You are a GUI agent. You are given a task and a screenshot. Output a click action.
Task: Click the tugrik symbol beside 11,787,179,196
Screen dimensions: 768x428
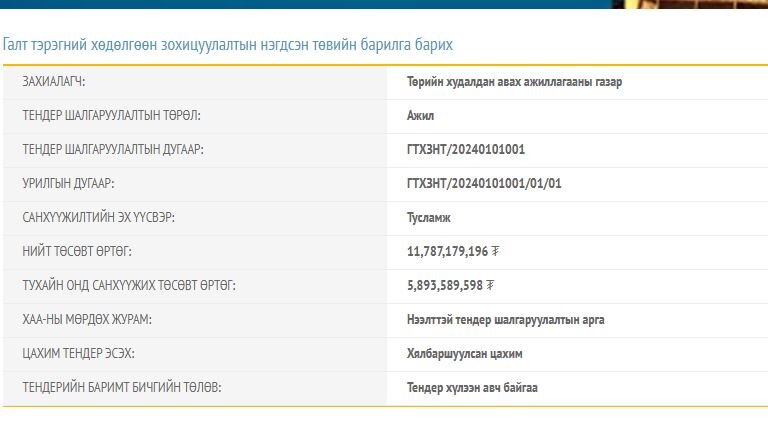point(496,251)
